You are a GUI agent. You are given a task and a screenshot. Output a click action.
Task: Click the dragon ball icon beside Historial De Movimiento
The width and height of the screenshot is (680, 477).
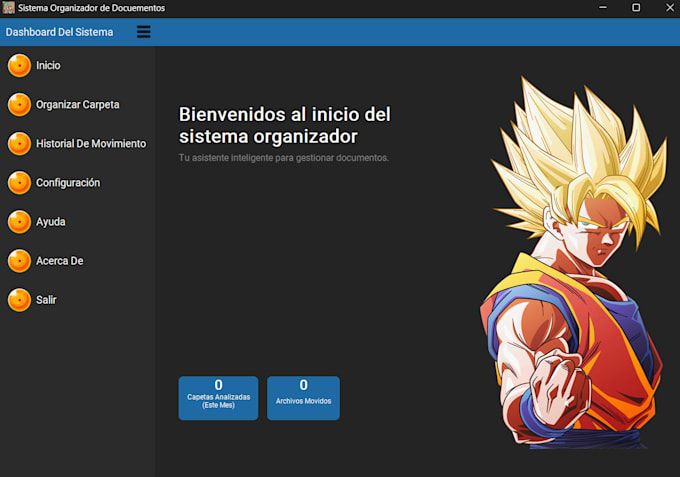20,144
